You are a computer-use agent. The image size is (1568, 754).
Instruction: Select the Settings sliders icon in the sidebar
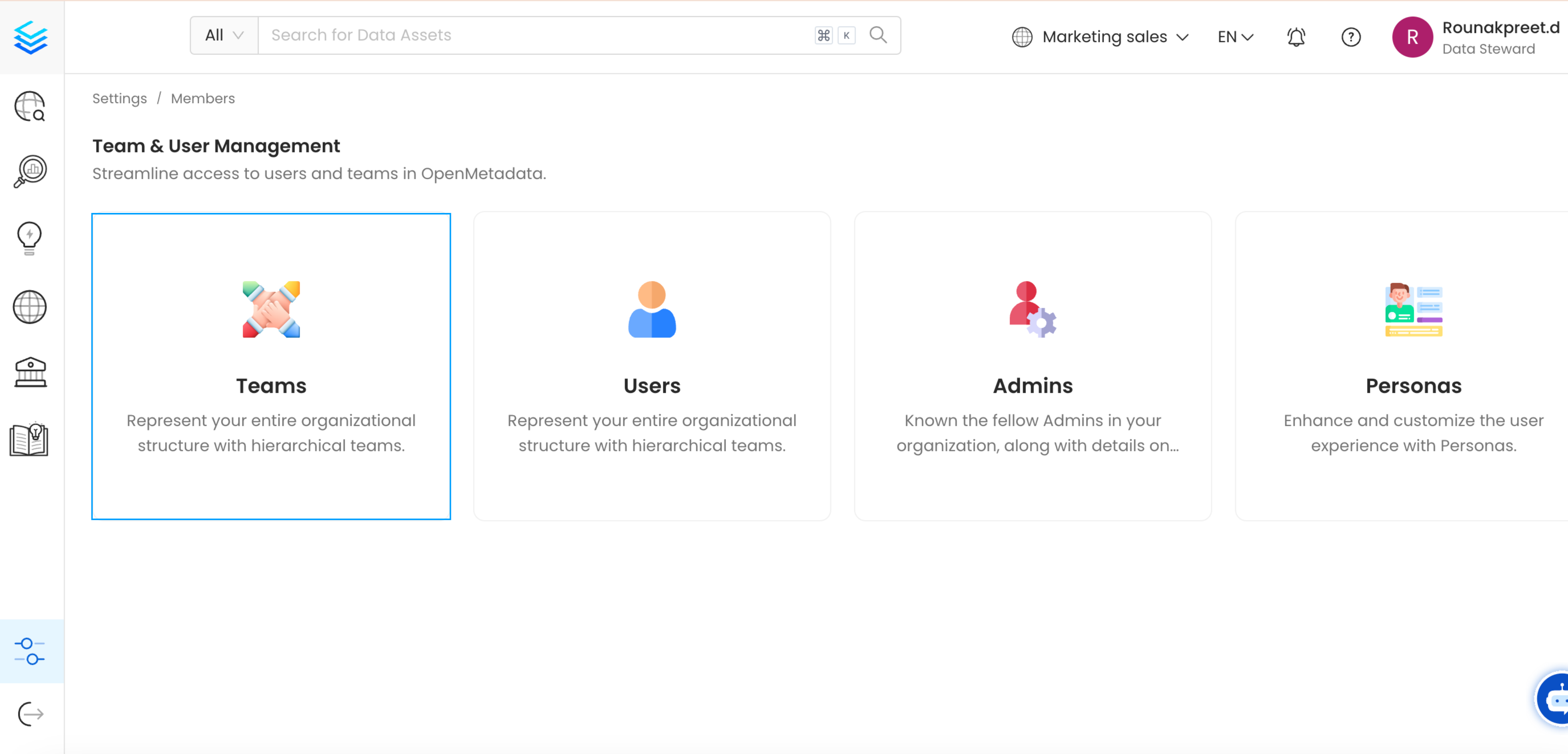coord(29,651)
